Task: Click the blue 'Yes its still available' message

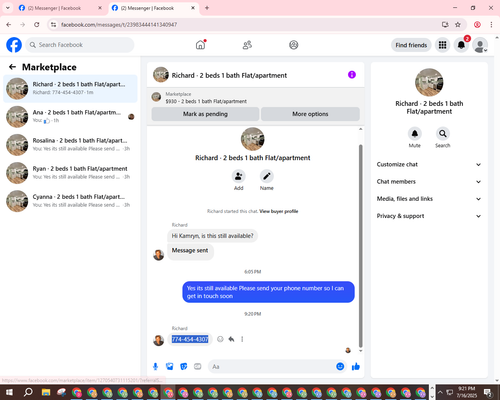Action: (268, 292)
